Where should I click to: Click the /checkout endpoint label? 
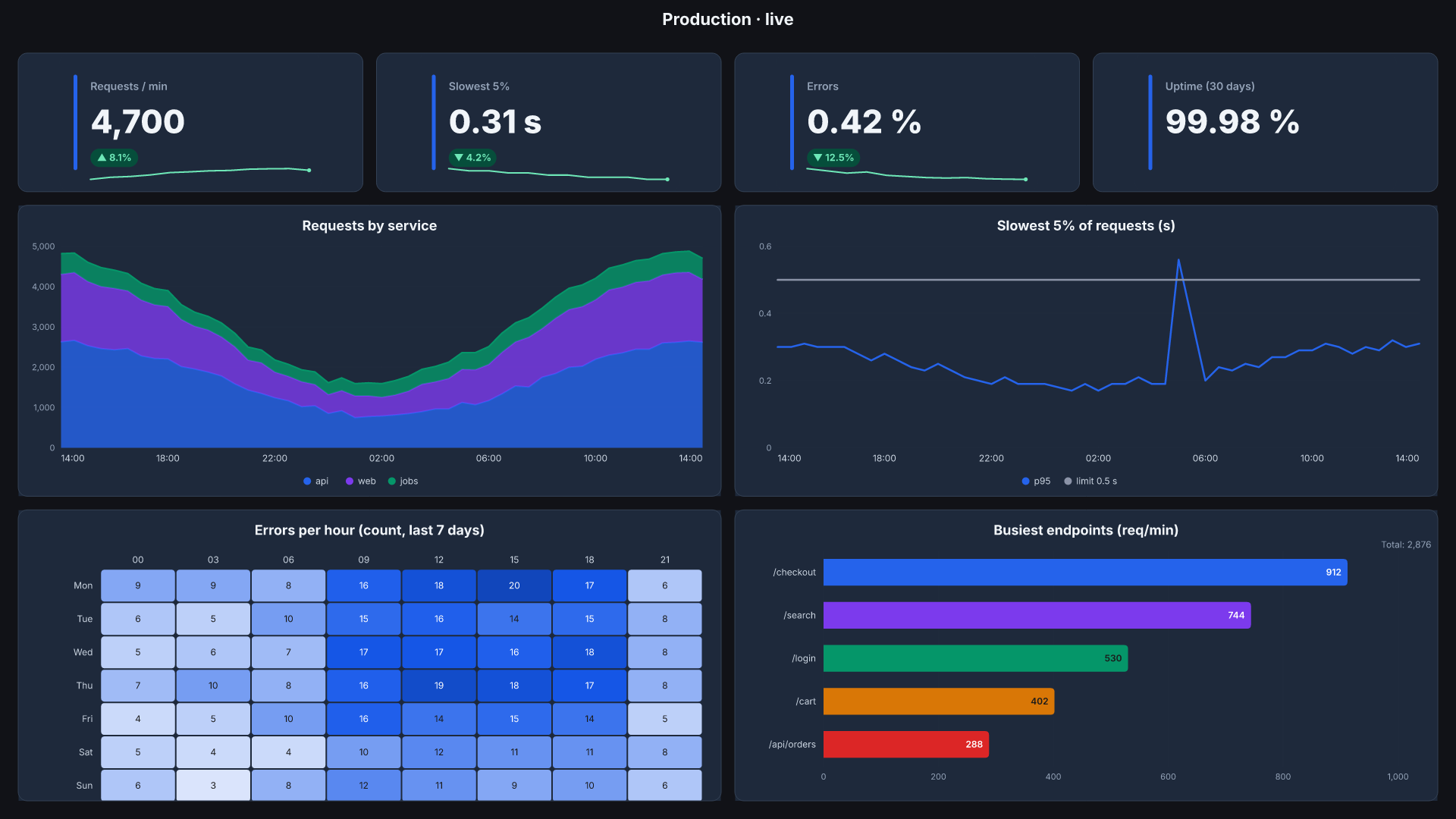tap(794, 573)
